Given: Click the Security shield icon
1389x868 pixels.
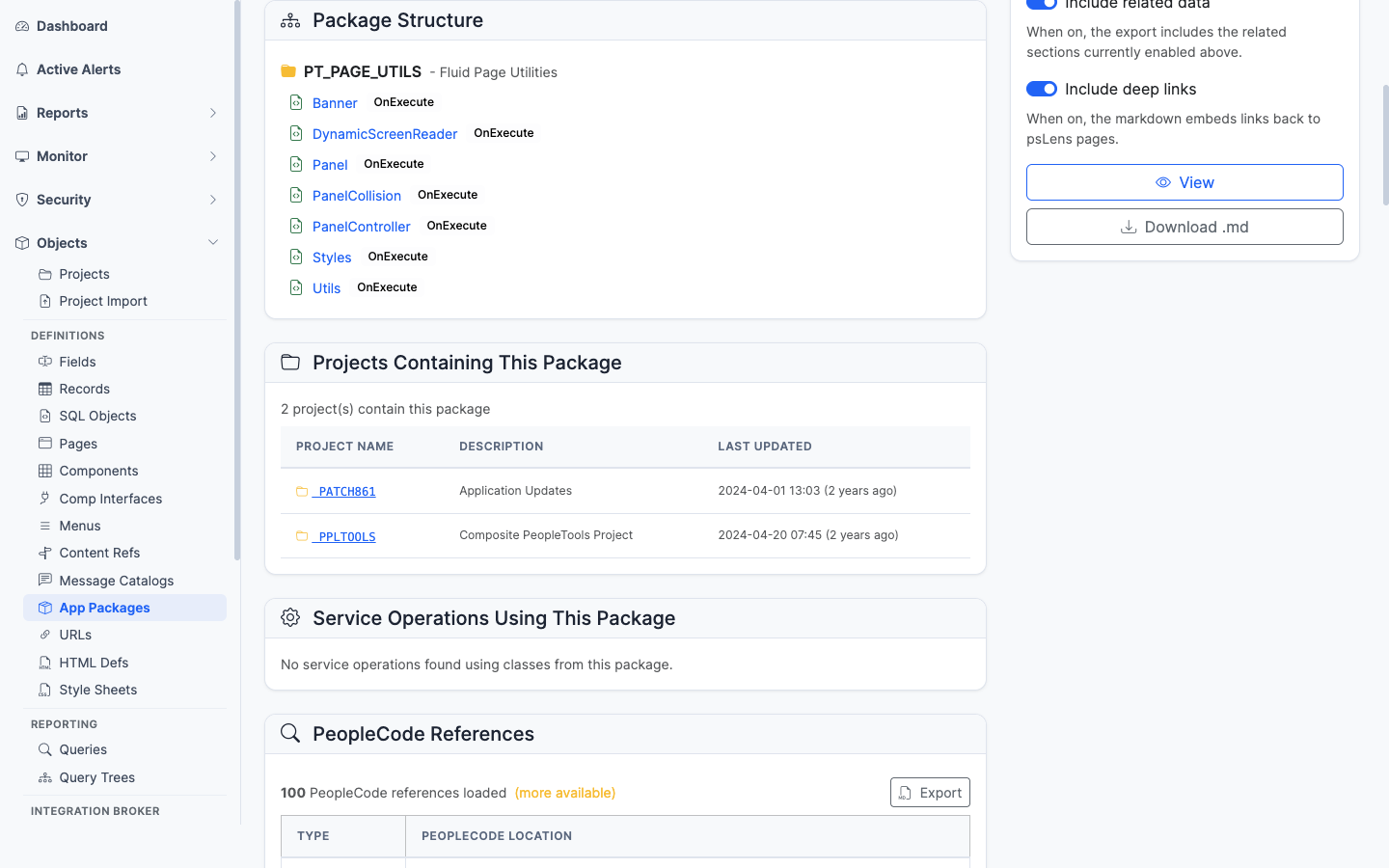Looking at the screenshot, I should coord(22,200).
